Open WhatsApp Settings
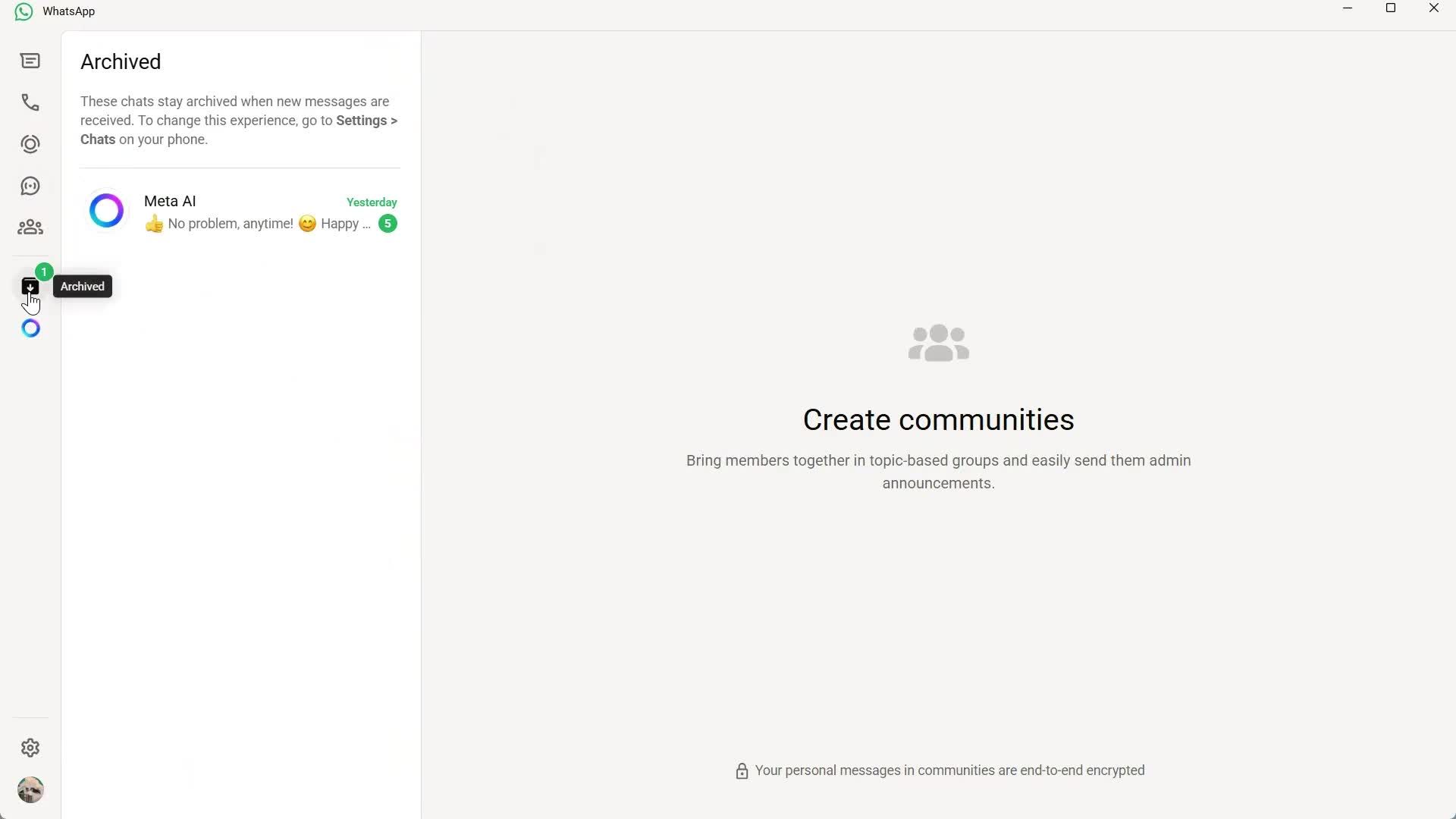Viewport: 1456px width, 819px height. pyautogui.click(x=30, y=748)
